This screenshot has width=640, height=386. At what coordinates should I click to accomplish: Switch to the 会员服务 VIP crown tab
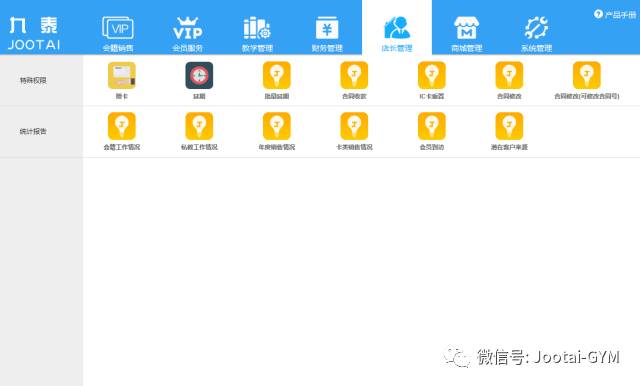(187, 33)
